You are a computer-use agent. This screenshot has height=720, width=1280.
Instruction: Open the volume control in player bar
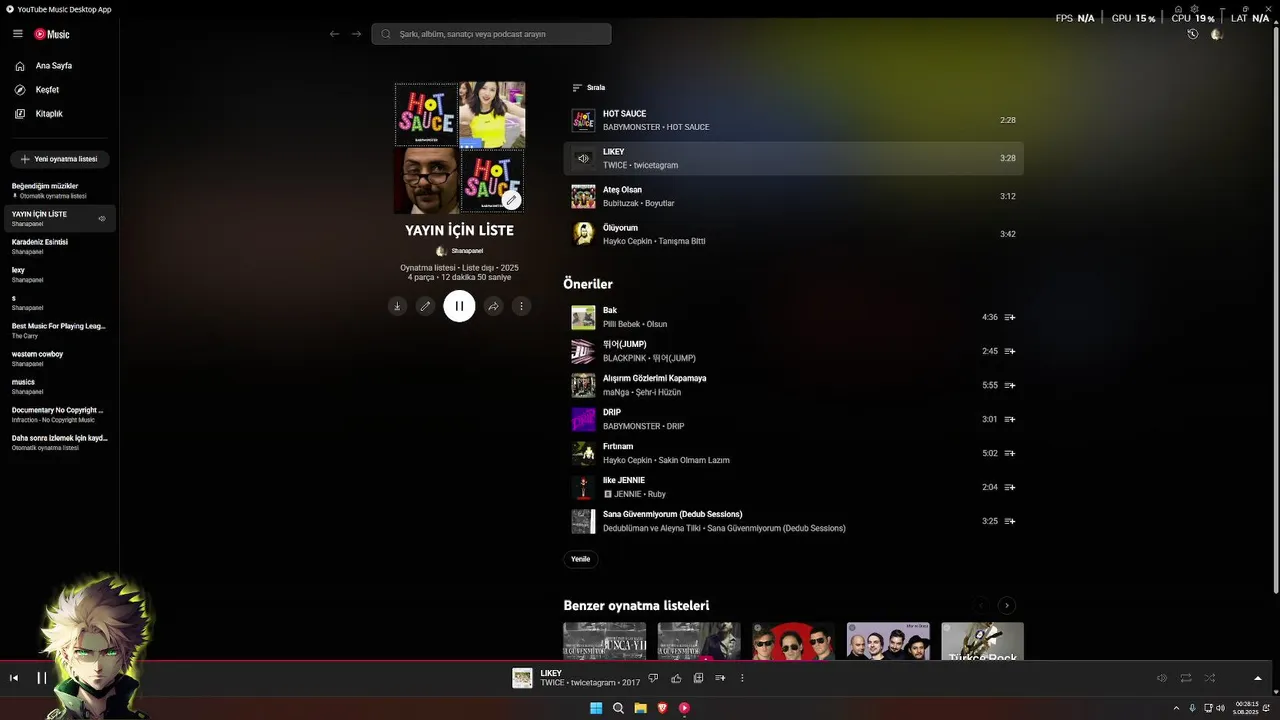[1162, 678]
